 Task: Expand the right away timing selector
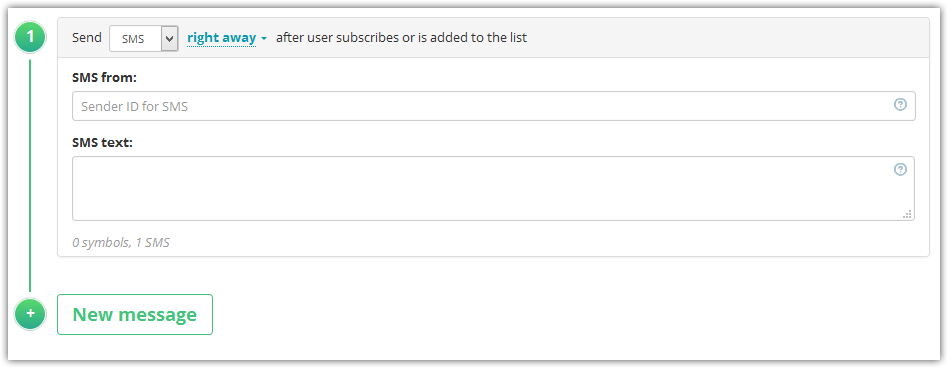(x=227, y=38)
